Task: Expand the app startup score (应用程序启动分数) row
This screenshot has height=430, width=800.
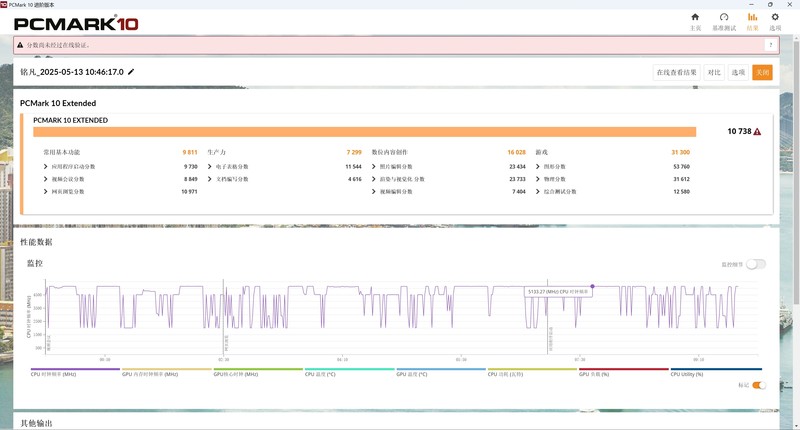Action: 45,166
